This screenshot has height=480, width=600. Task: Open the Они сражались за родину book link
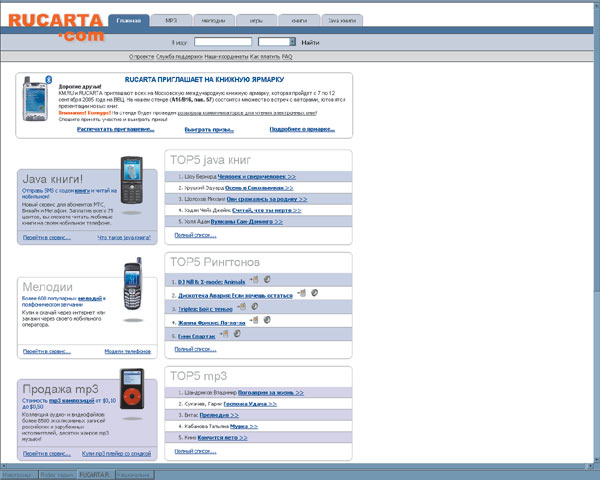pos(267,199)
